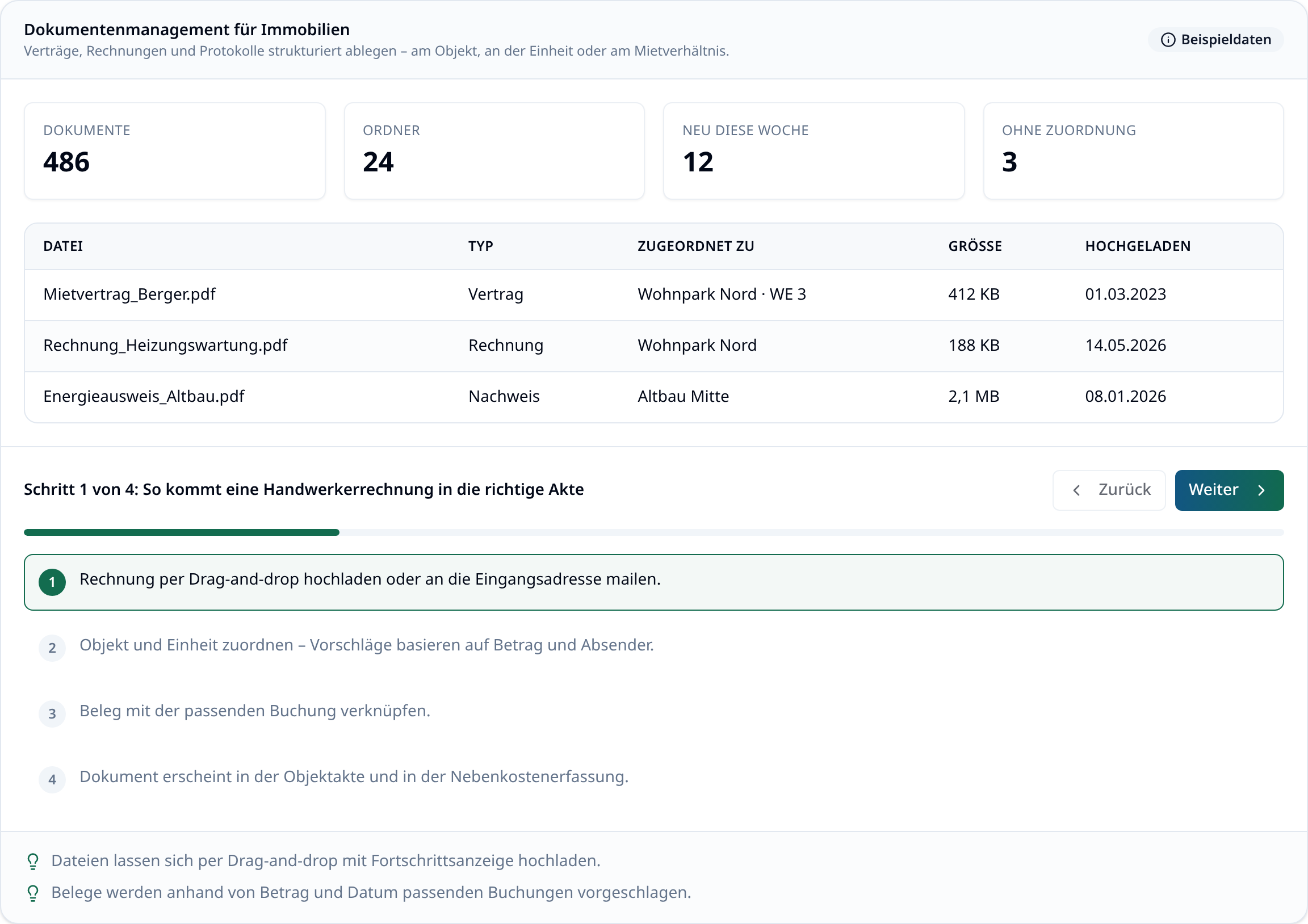Click Wohnpark Nord in Rechnung_Heizungswartung row
This screenshot has height=924, width=1308.
697,346
